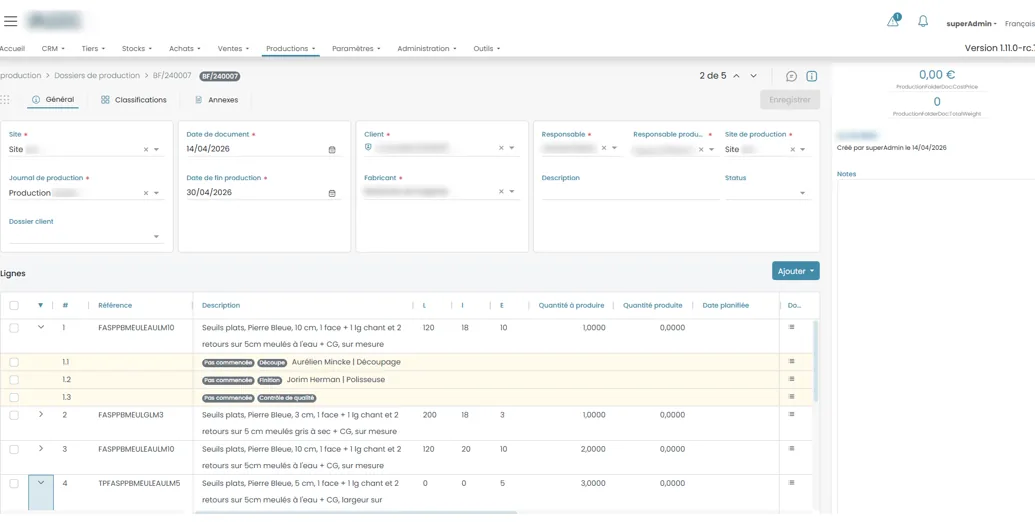Tick checkbox for line 1
Viewport: 1035px width, 522px height.
pos(14,328)
